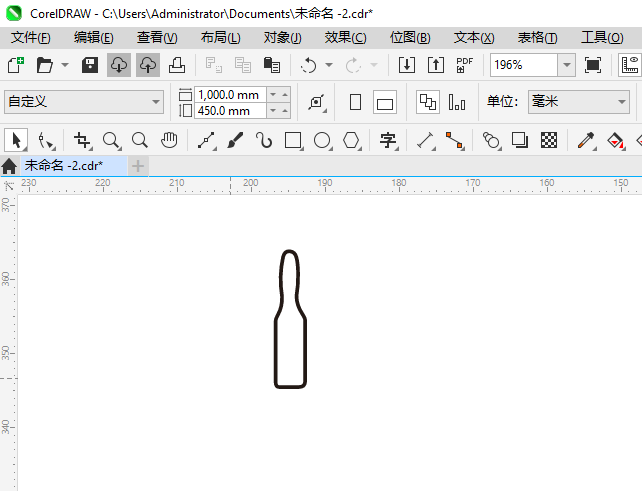Select the Zoom tool
The height and width of the screenshot is (491, 642).
[111, 140]
